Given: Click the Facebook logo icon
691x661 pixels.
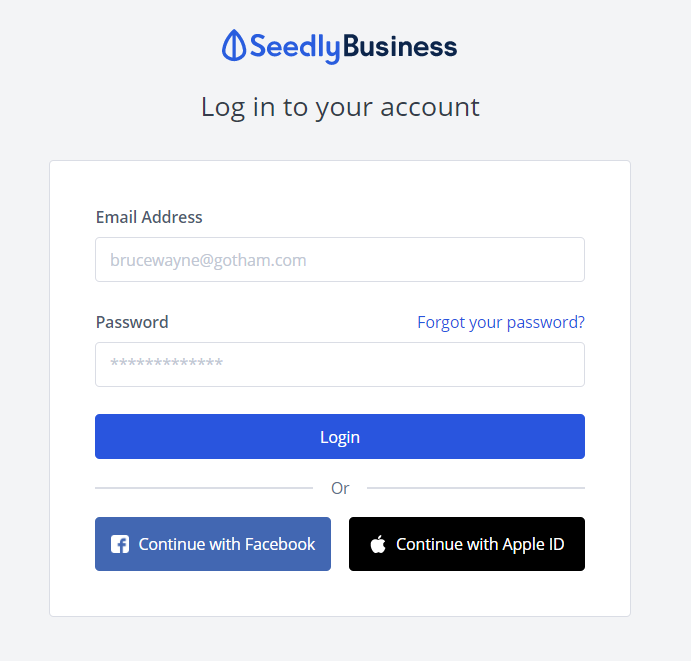Looking at the screenshot, I should [x=120, y=544].
